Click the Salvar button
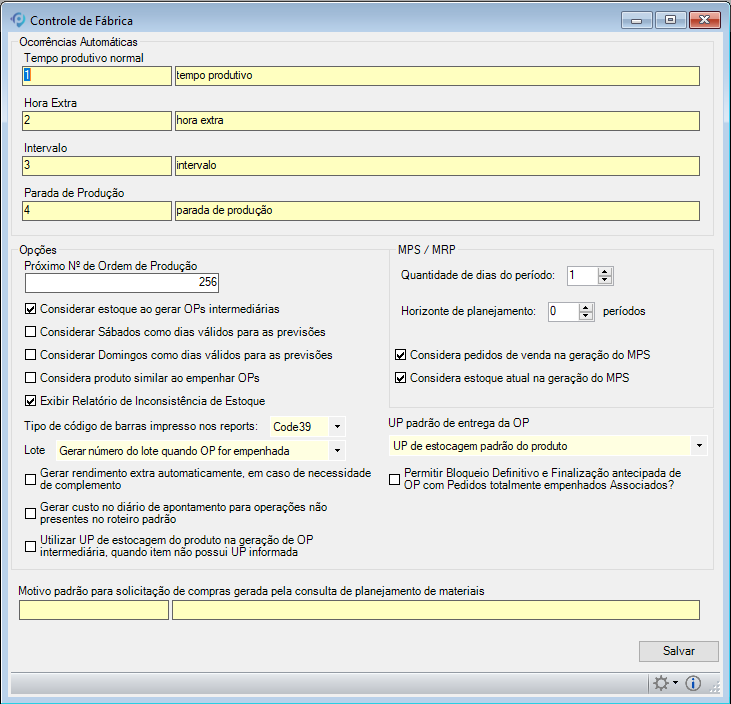 click(678, 651)
